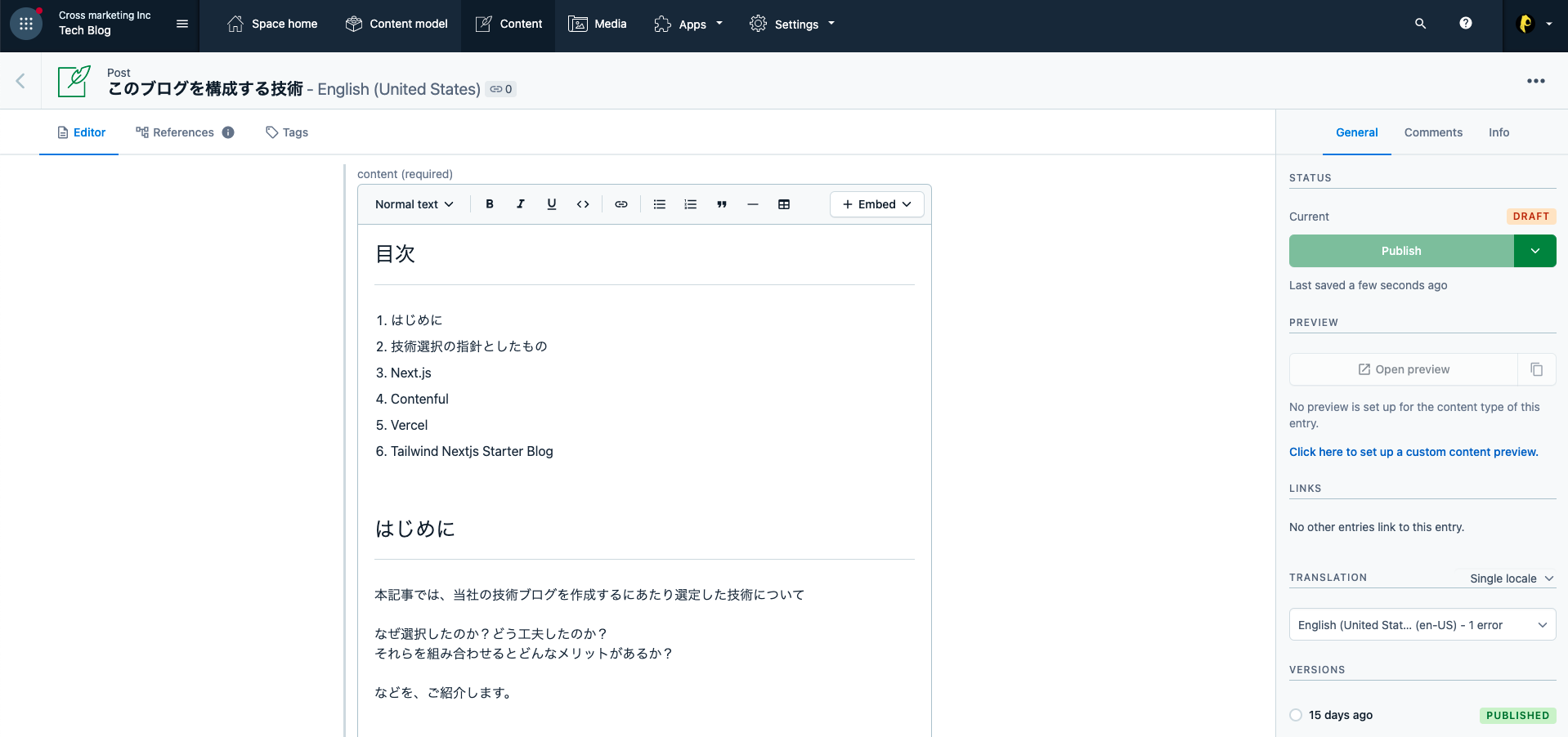Toggle inline code formatting
The image size is (1568, 737).
pos(583,204)
